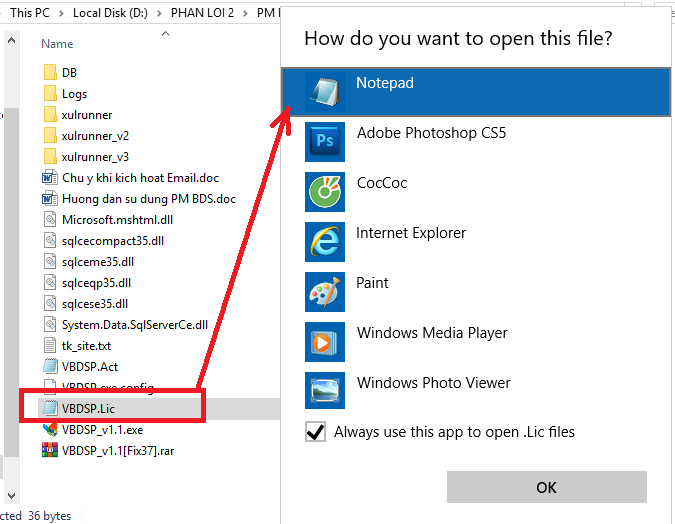Image resolution: width=675 pixels, height=524 pixels.
Task: Click the VBDSP_v1.1[Fix37].rar archive icon
Action: pyautogui.click(x=50, y=450)
